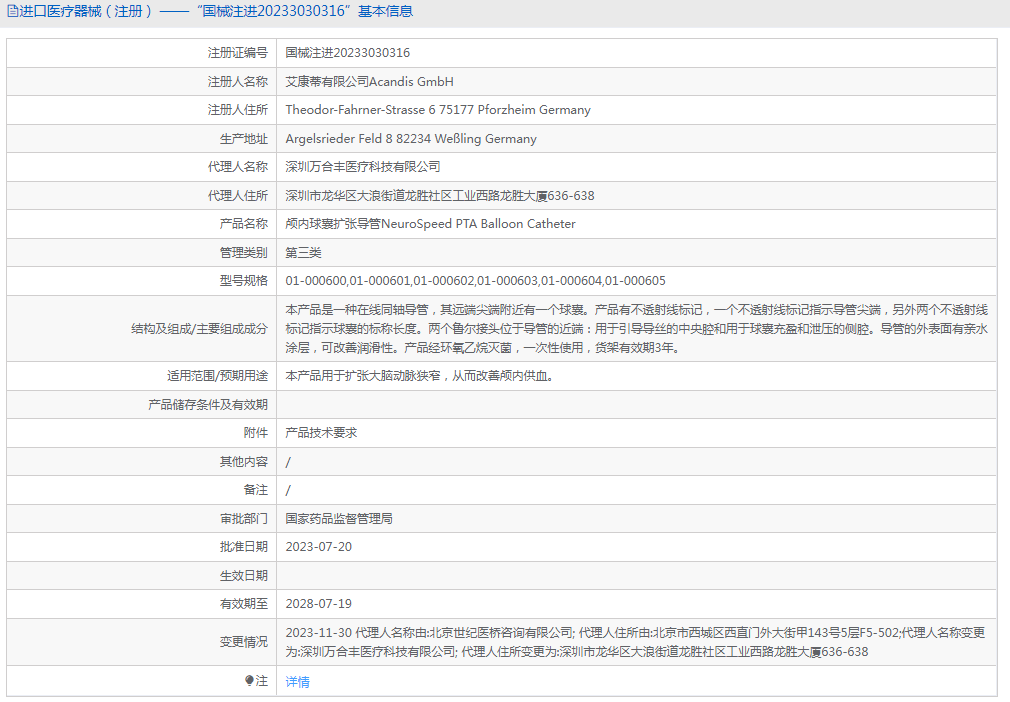Screen dimensions: 1010x702
Task: Open the 详情 details link
Action: (x=298, y=681)
